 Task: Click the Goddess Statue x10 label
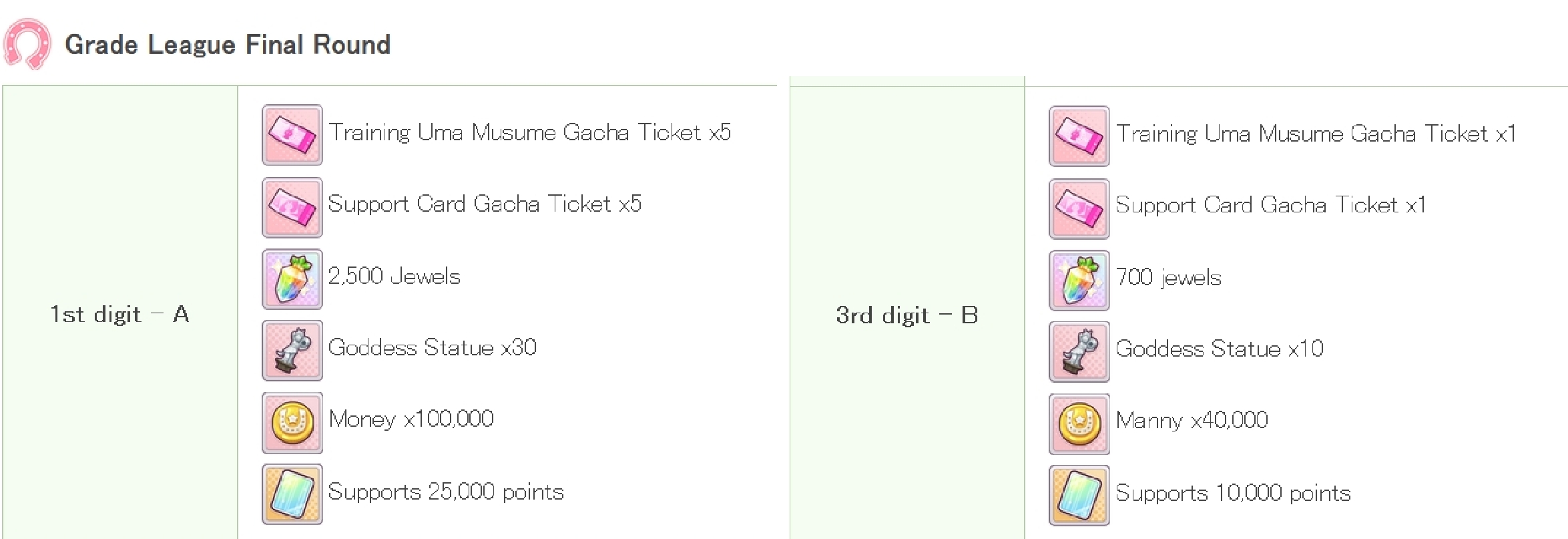[1219, 349]
